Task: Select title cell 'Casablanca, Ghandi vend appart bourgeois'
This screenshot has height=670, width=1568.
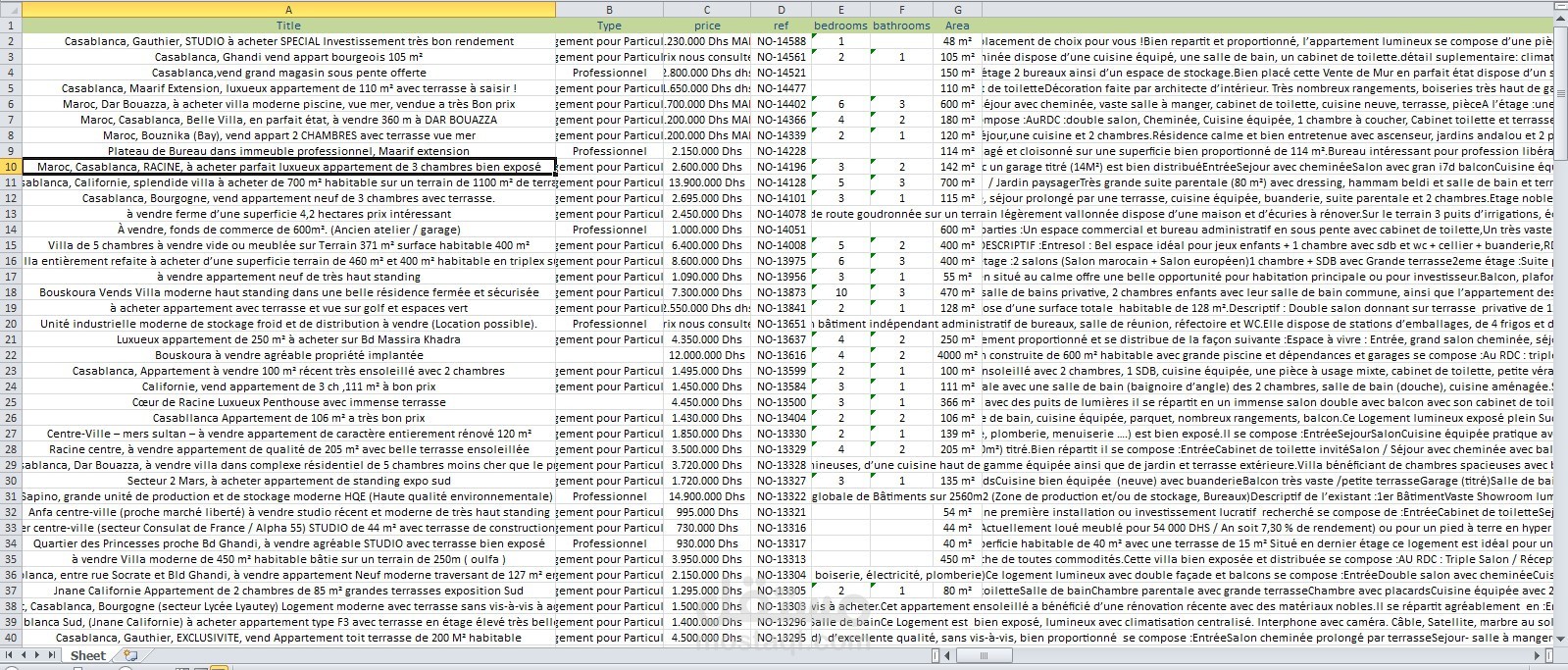Action: [288, 57]
